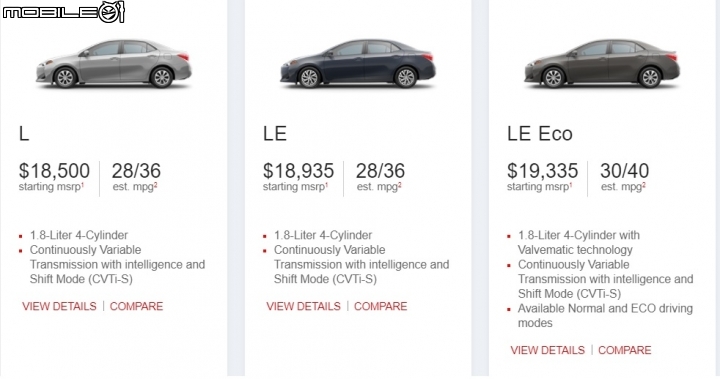Click the $19,335 starting MSRP price

[x=543, y=171]
